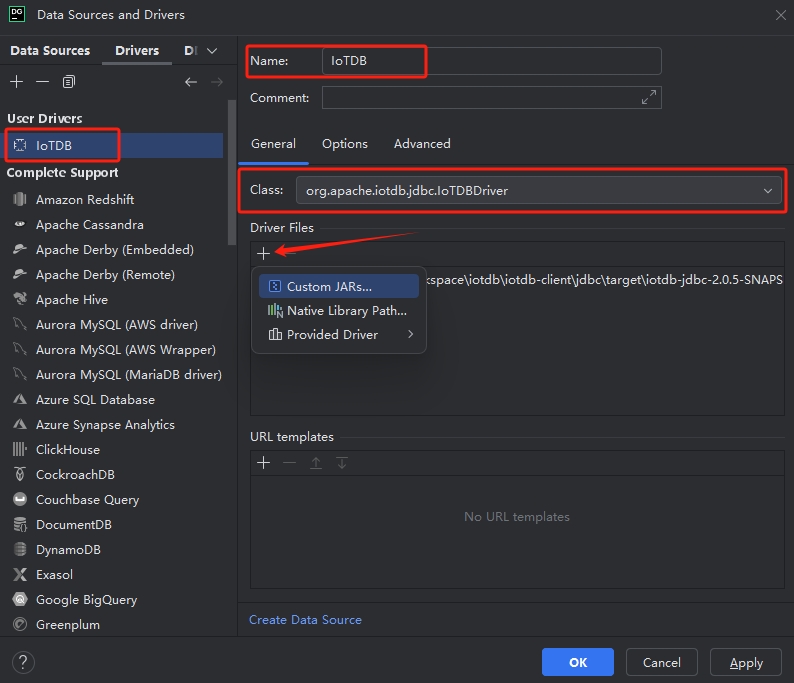Click the Create Data Source link
794x683 pixels.
305,620
